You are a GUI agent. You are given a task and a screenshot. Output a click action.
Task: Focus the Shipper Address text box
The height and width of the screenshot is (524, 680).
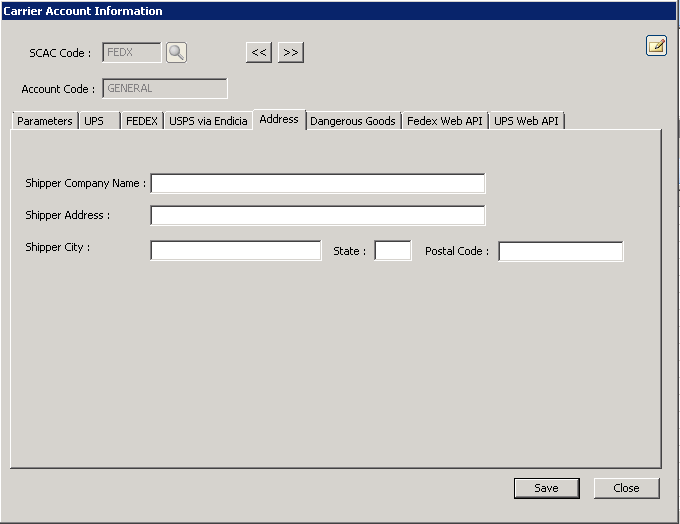click(317, 216)
